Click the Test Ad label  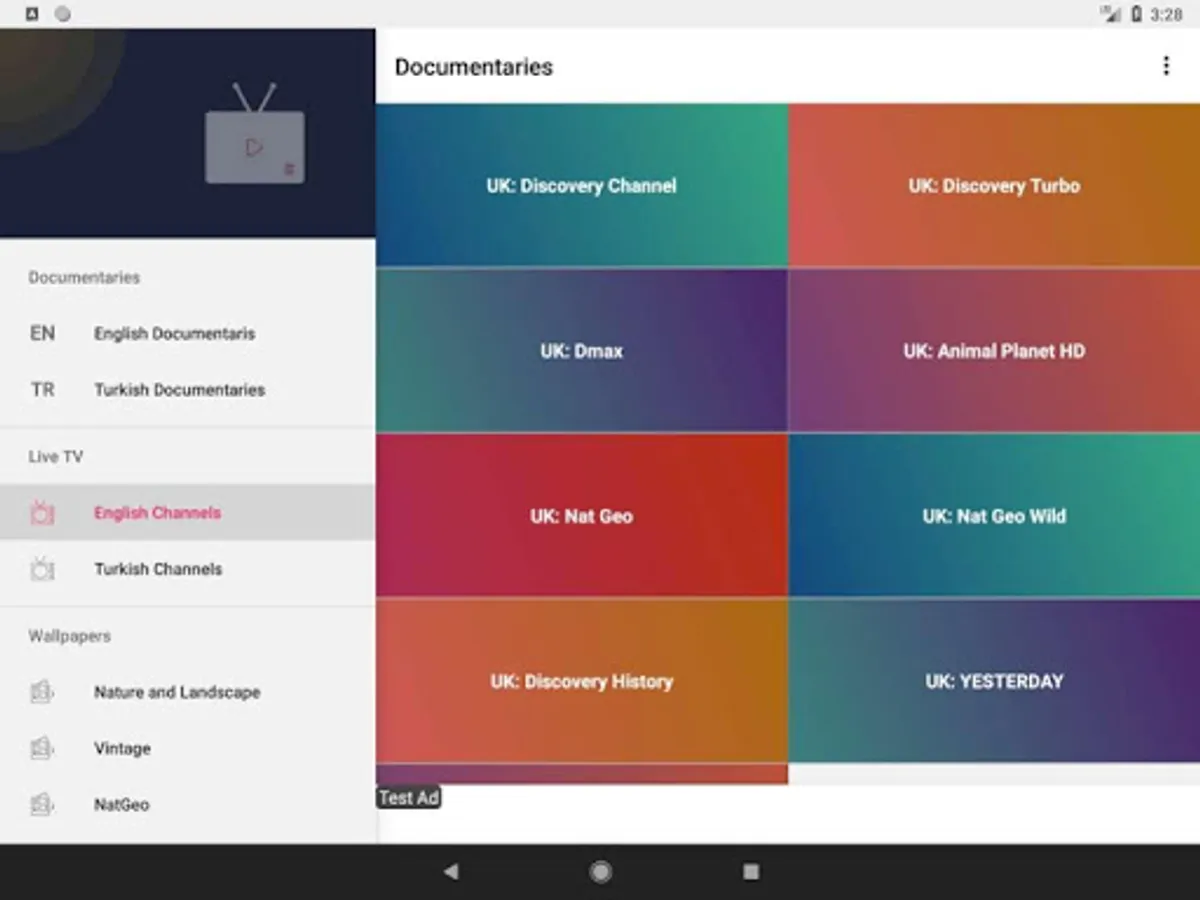tap(409, 797)
